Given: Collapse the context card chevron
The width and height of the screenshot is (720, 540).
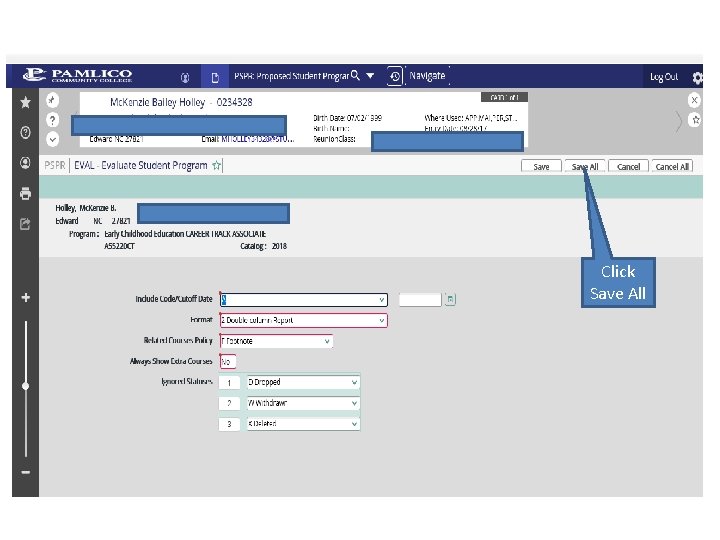Looking at the screenshot, I should [x=53, y=139].
